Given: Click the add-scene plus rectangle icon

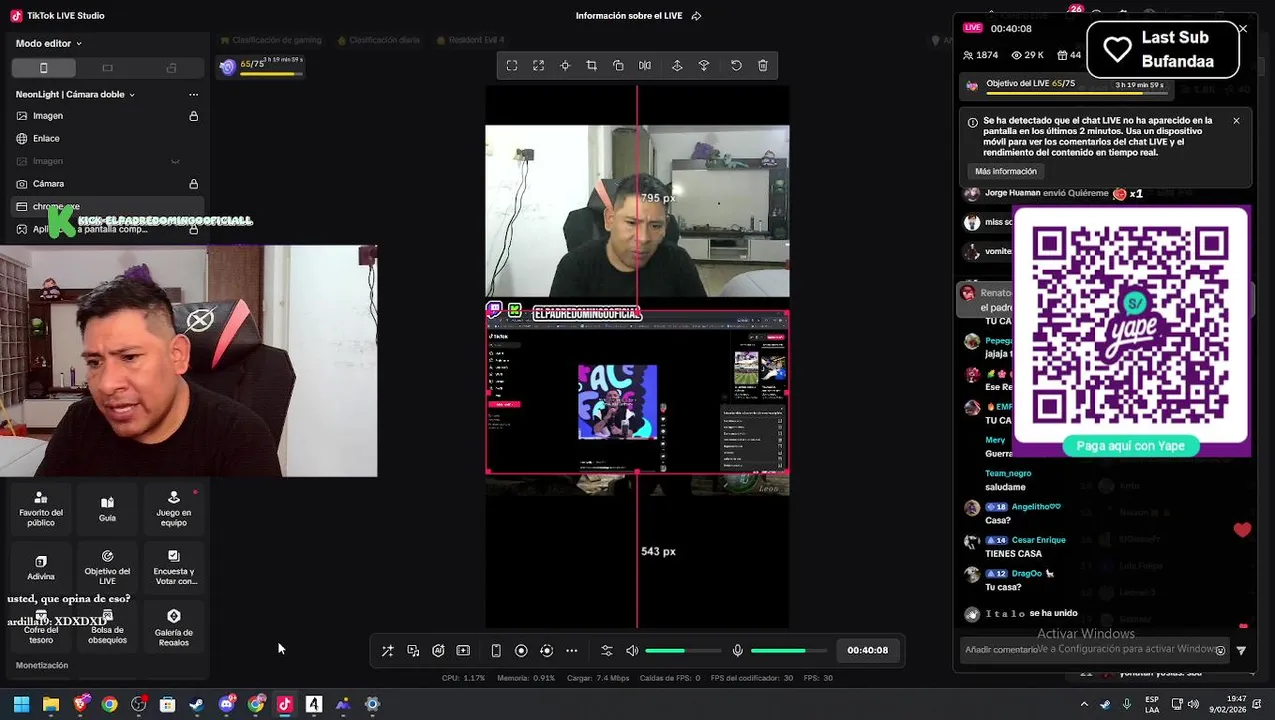Looking at the screenshot, I should click(x=463, y=650).
